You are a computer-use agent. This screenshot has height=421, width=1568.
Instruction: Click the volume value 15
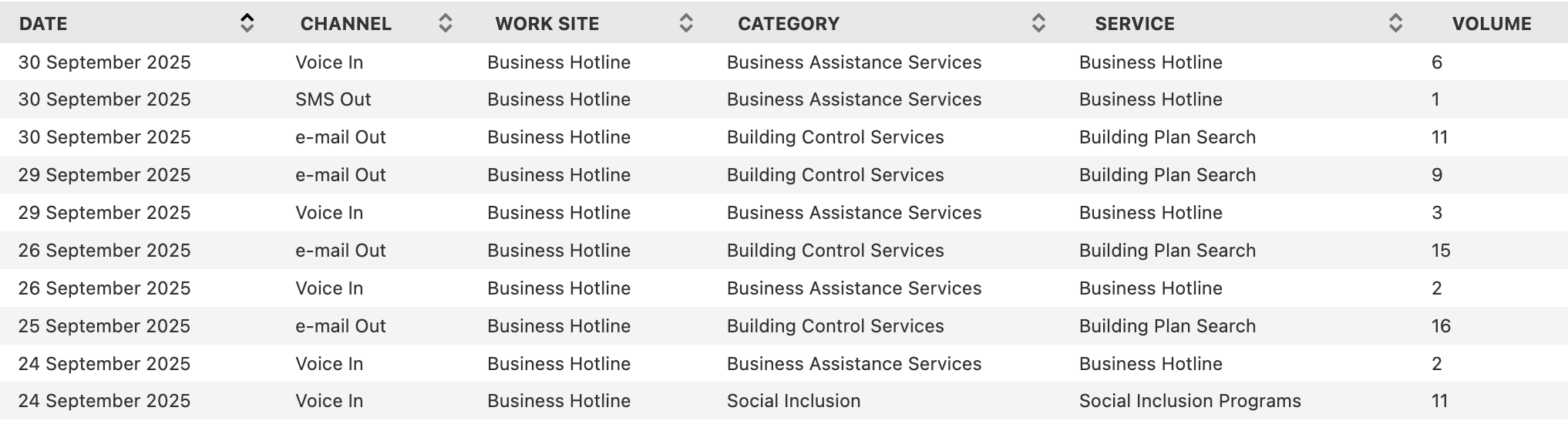coord(1441,251)
